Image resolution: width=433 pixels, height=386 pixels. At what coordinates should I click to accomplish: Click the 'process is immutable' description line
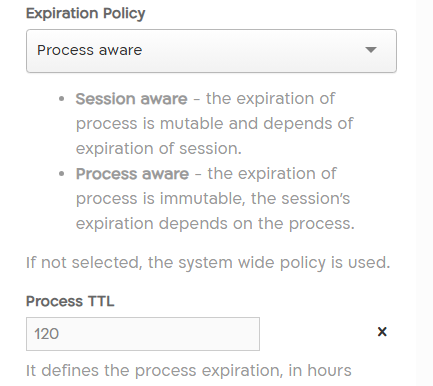(x=213, y=199)
